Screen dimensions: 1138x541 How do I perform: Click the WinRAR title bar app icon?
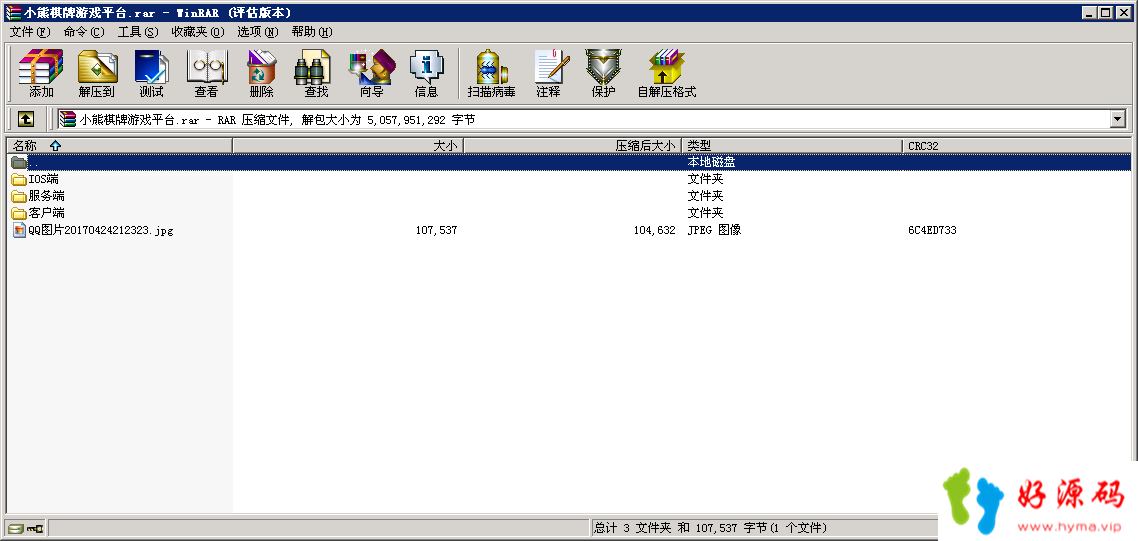click(13, 12)
